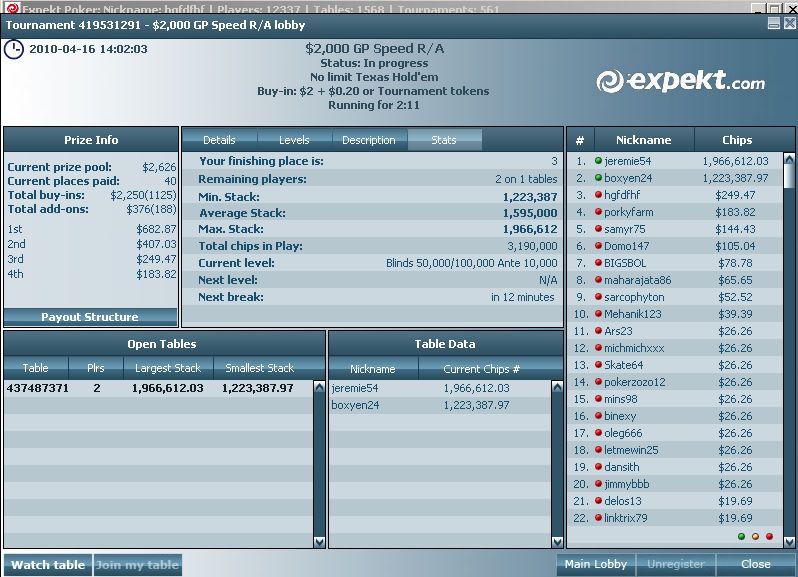Select player Ars23 in the ranking list
798x577 pixels.
click(x=675, y=331)
